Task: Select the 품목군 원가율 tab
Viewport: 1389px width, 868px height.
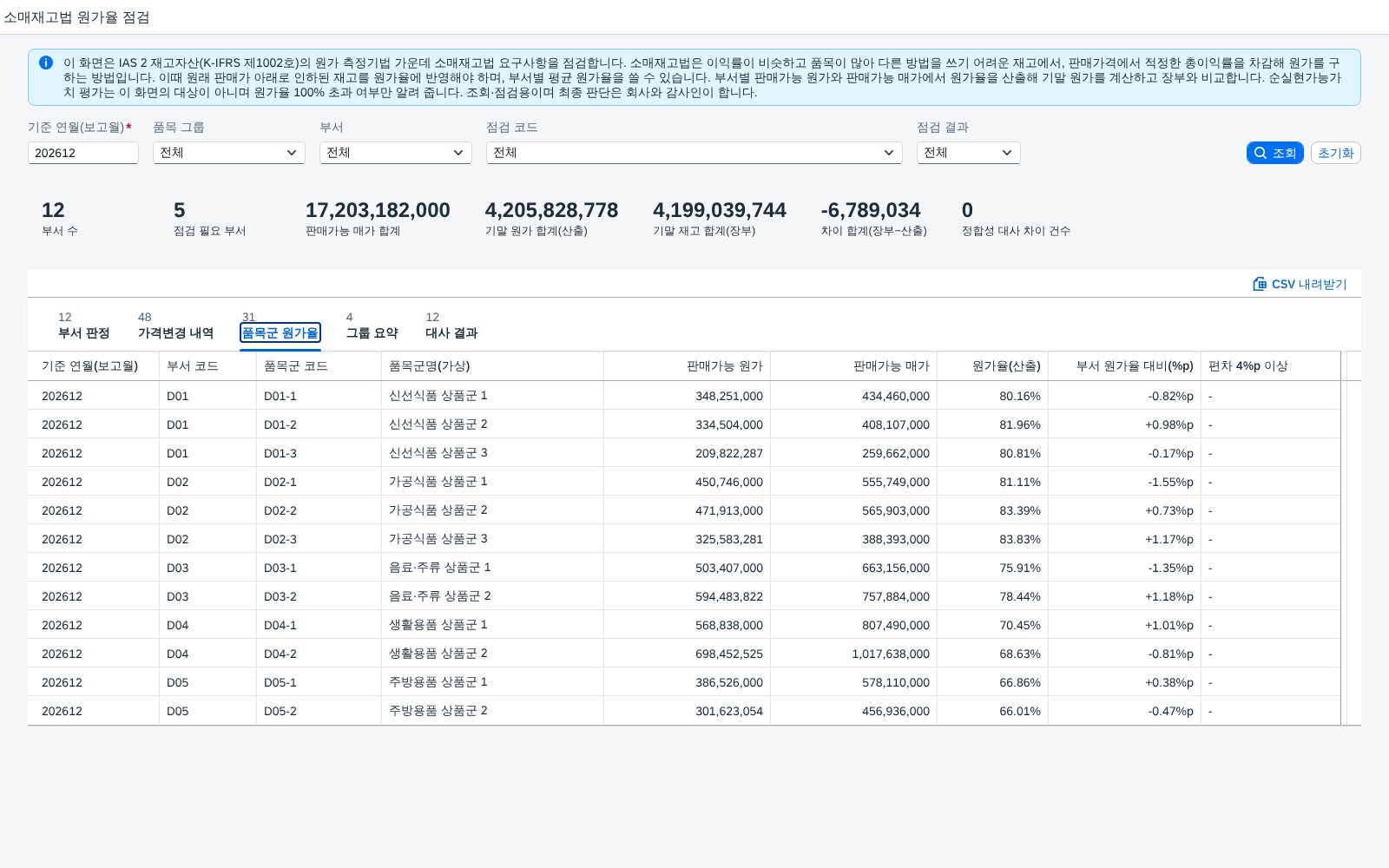Action: pyautogui.click(x=280, y=332)
